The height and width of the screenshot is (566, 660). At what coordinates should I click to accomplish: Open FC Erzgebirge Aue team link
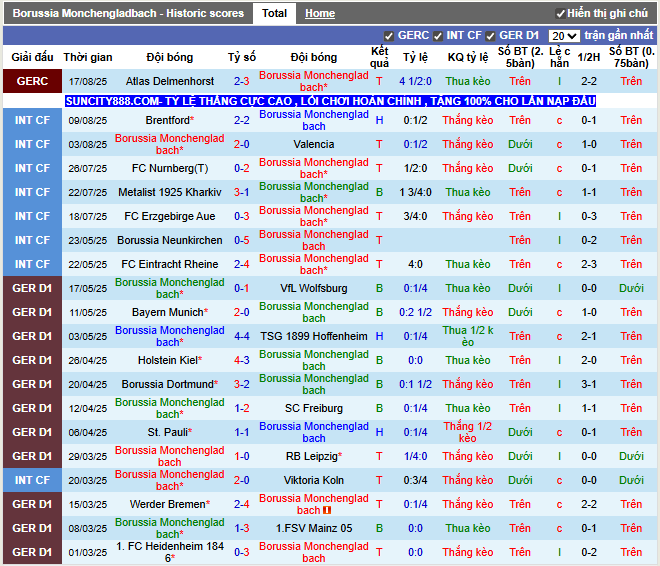pyautogui.click(x=170, y=216)
